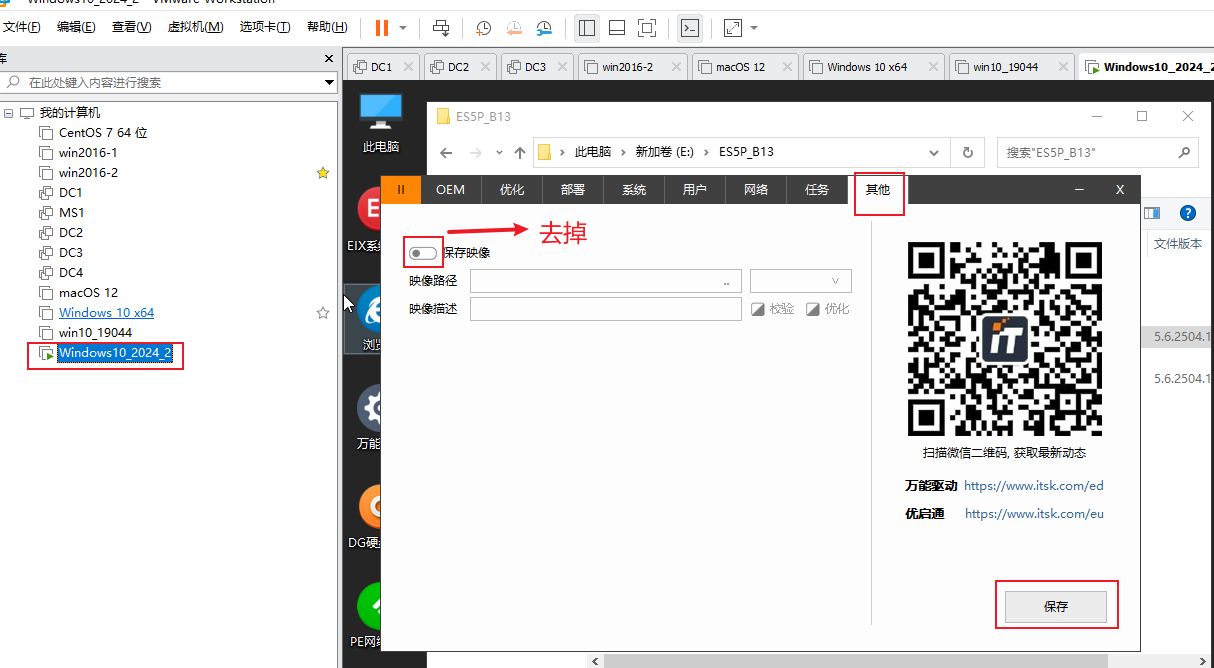
Task: Click the take snapshot clock icon
Action: point(483,28)
